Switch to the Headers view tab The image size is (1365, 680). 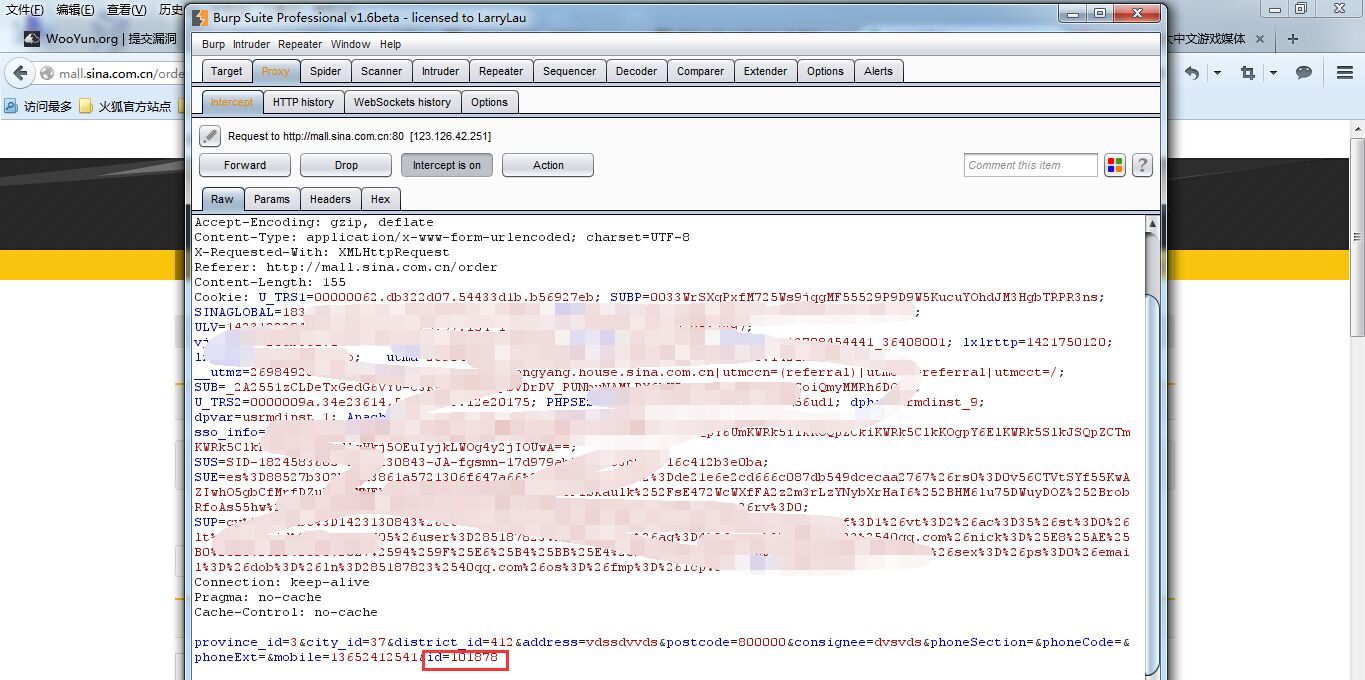pyautogui.click(x=330, y=199)
